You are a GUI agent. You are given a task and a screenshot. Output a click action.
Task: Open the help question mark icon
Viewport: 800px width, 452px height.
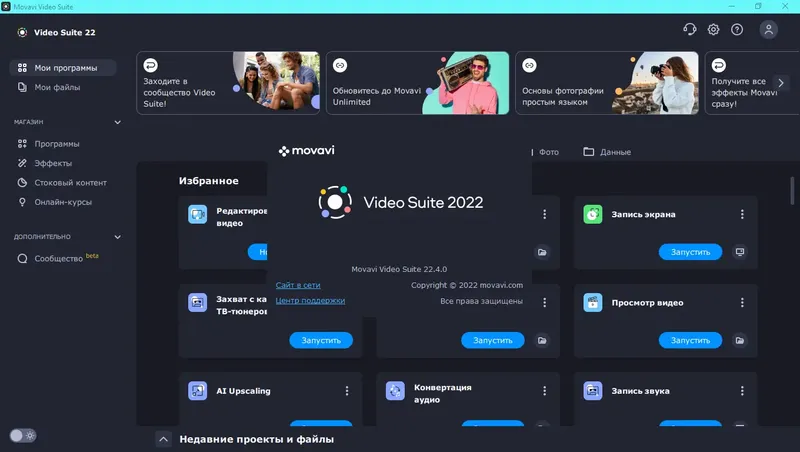point(737,30)
